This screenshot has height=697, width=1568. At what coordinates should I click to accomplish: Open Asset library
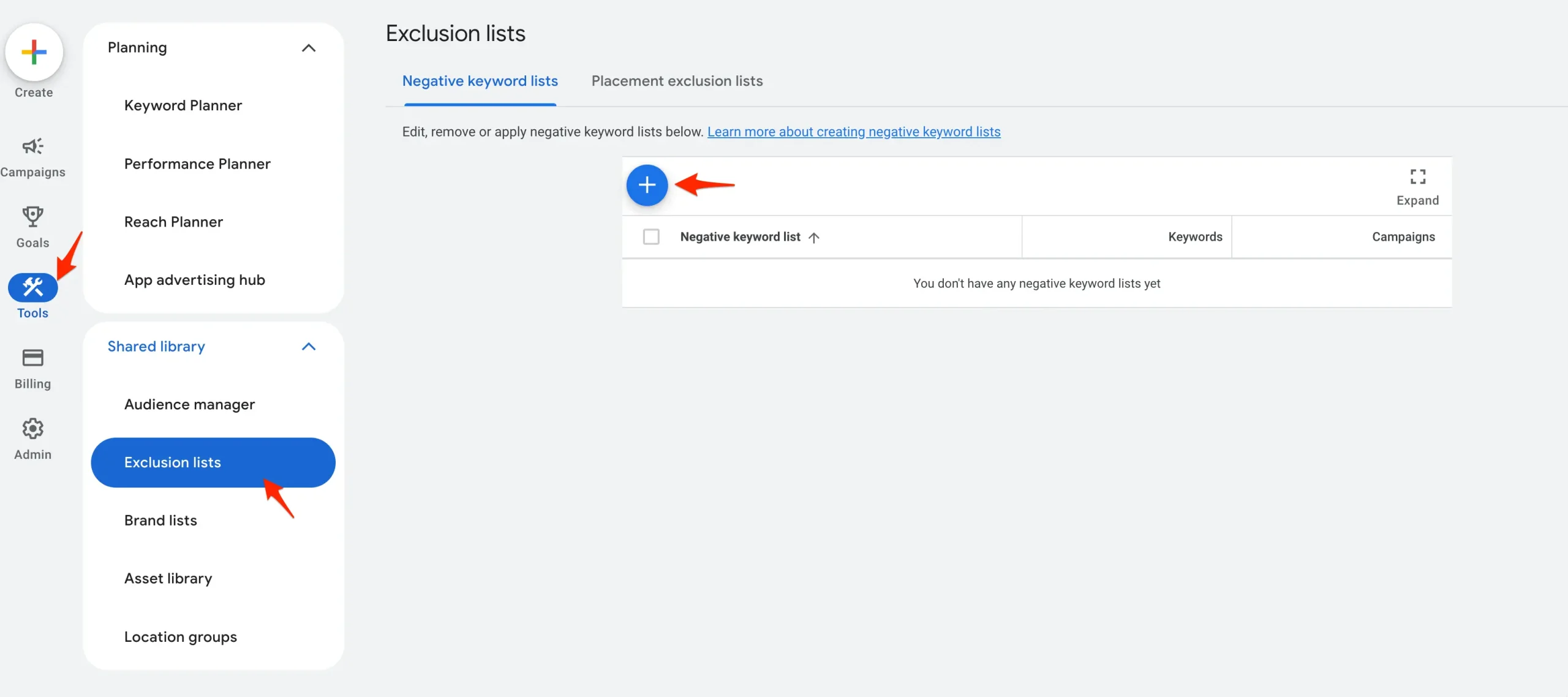pos(168,579)
